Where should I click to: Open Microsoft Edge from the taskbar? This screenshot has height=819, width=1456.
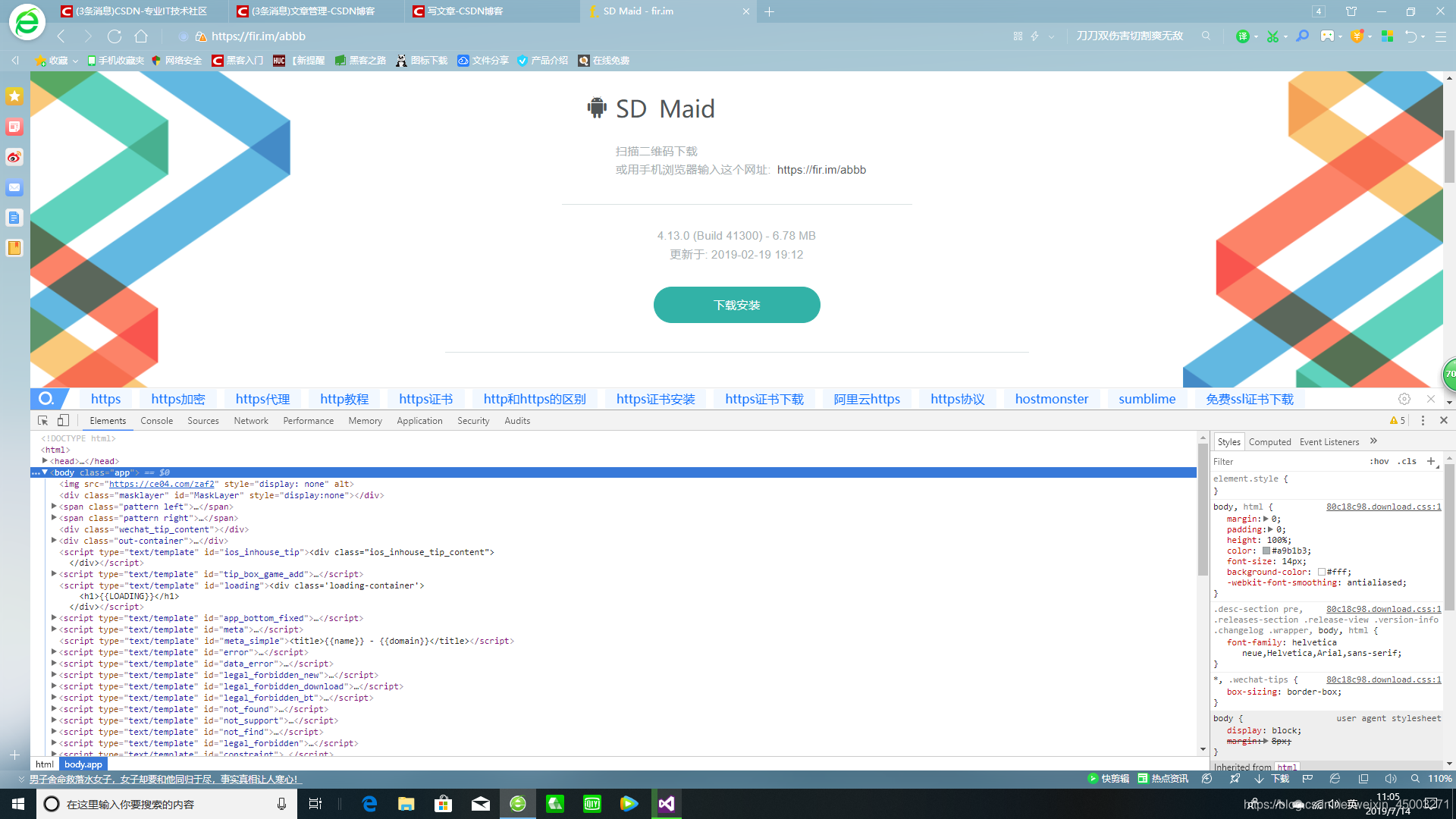[x=369, y=804]
